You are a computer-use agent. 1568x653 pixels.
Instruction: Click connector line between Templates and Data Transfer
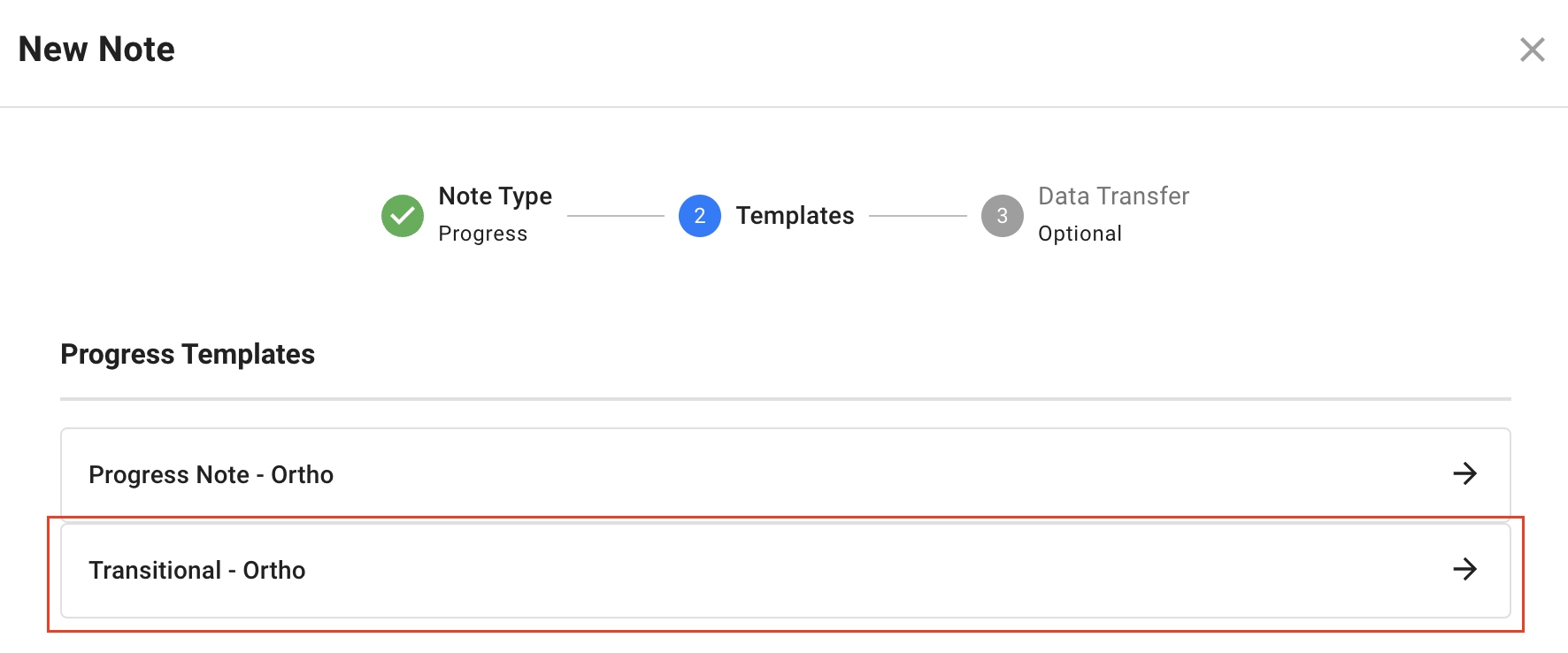pos(918,216)
